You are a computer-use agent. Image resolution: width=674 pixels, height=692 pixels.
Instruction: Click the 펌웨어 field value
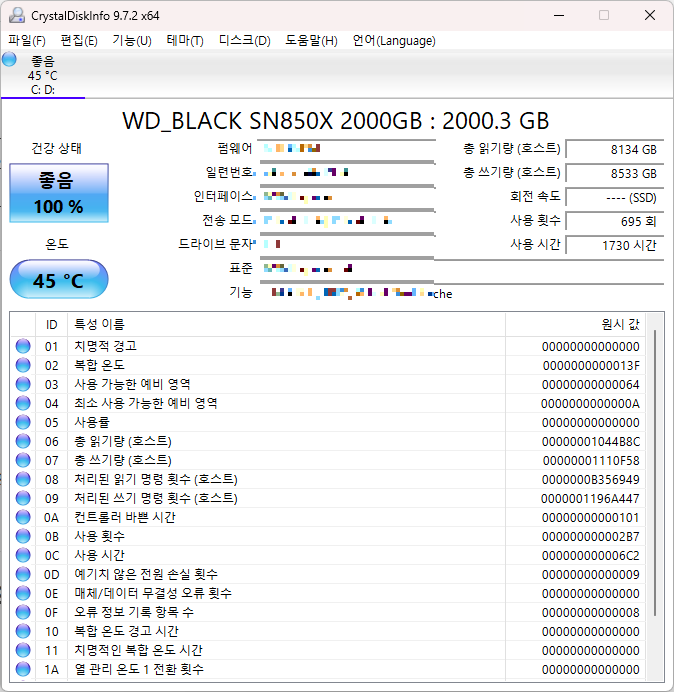pos(347,149)
